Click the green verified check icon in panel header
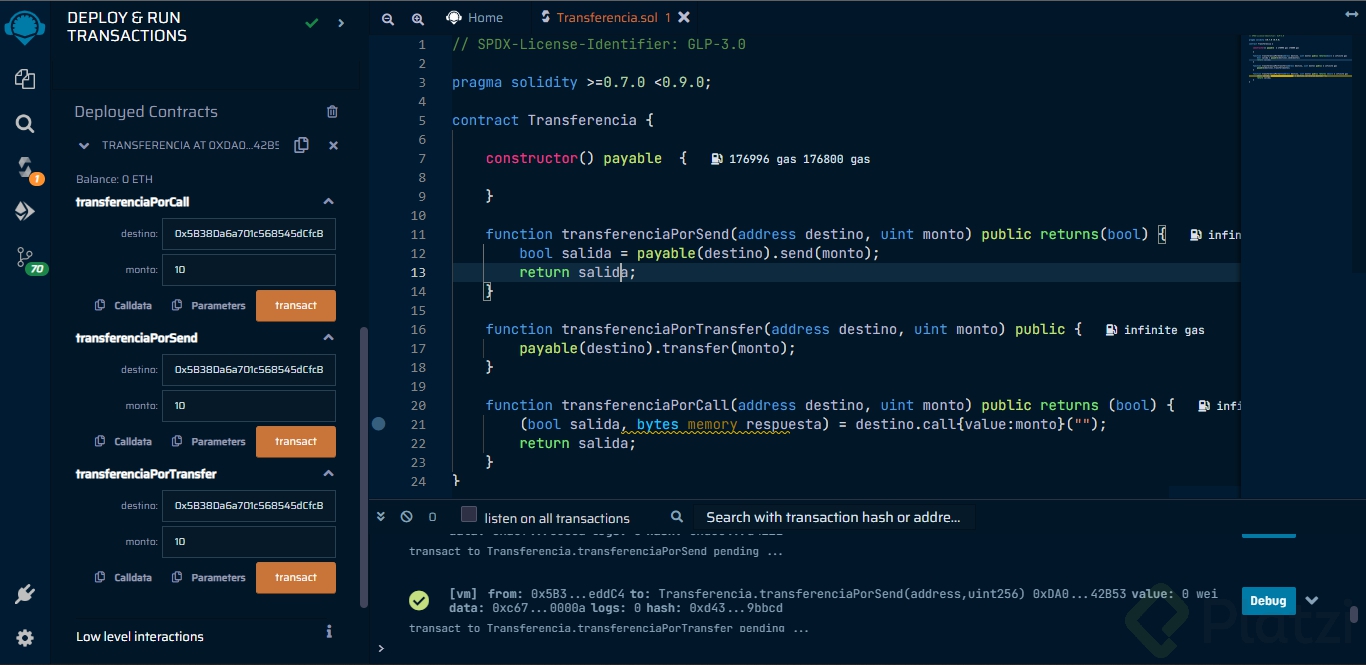 312,22
